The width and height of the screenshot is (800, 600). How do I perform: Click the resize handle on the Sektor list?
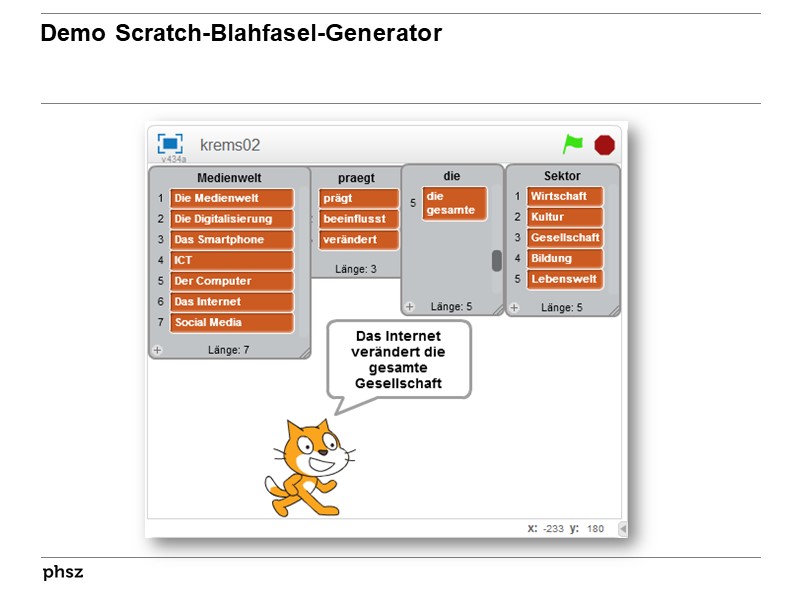[x=616, y=308]
